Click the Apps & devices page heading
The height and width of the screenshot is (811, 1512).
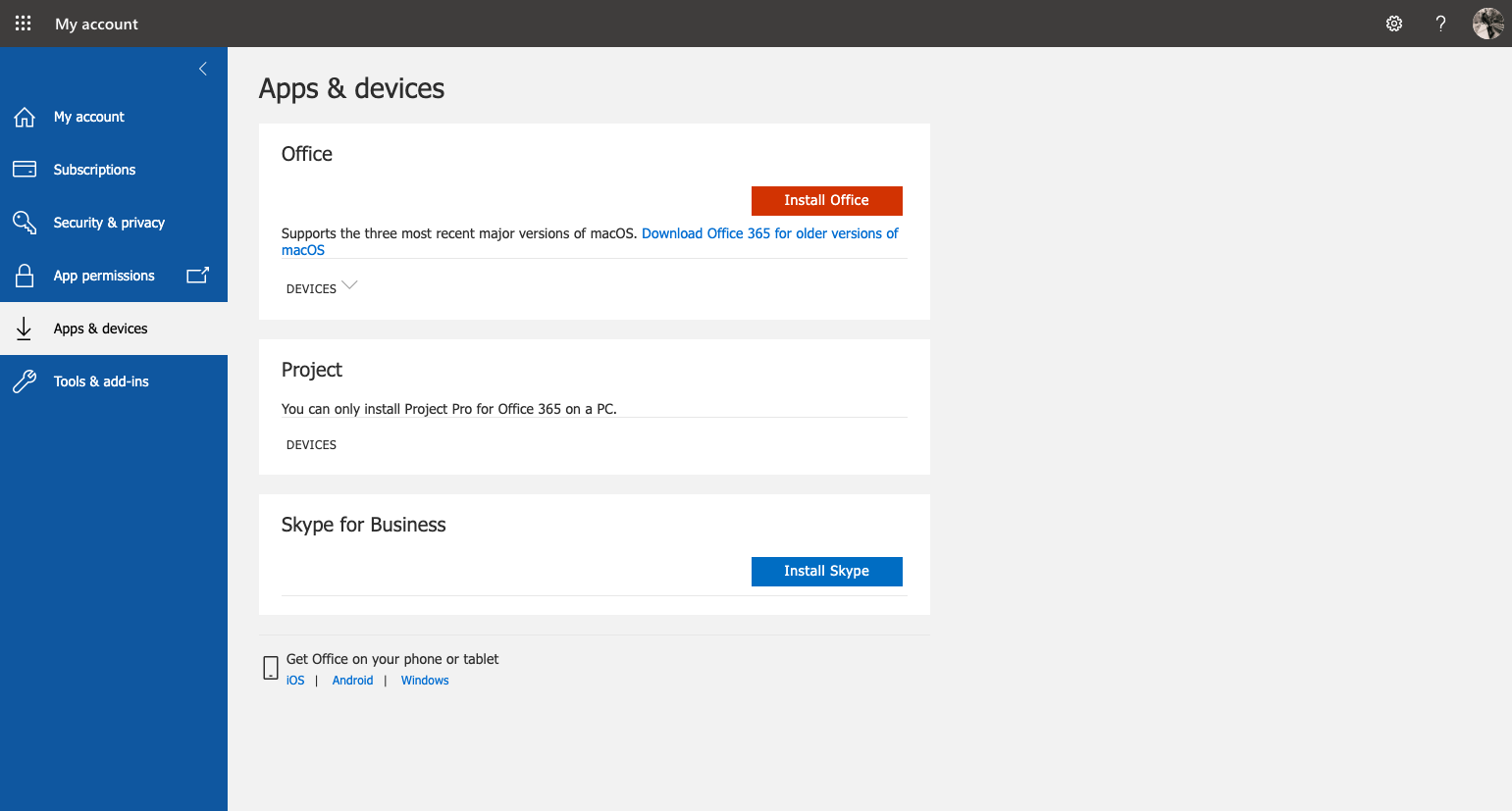pyautogui.click(x=351, y=88)
